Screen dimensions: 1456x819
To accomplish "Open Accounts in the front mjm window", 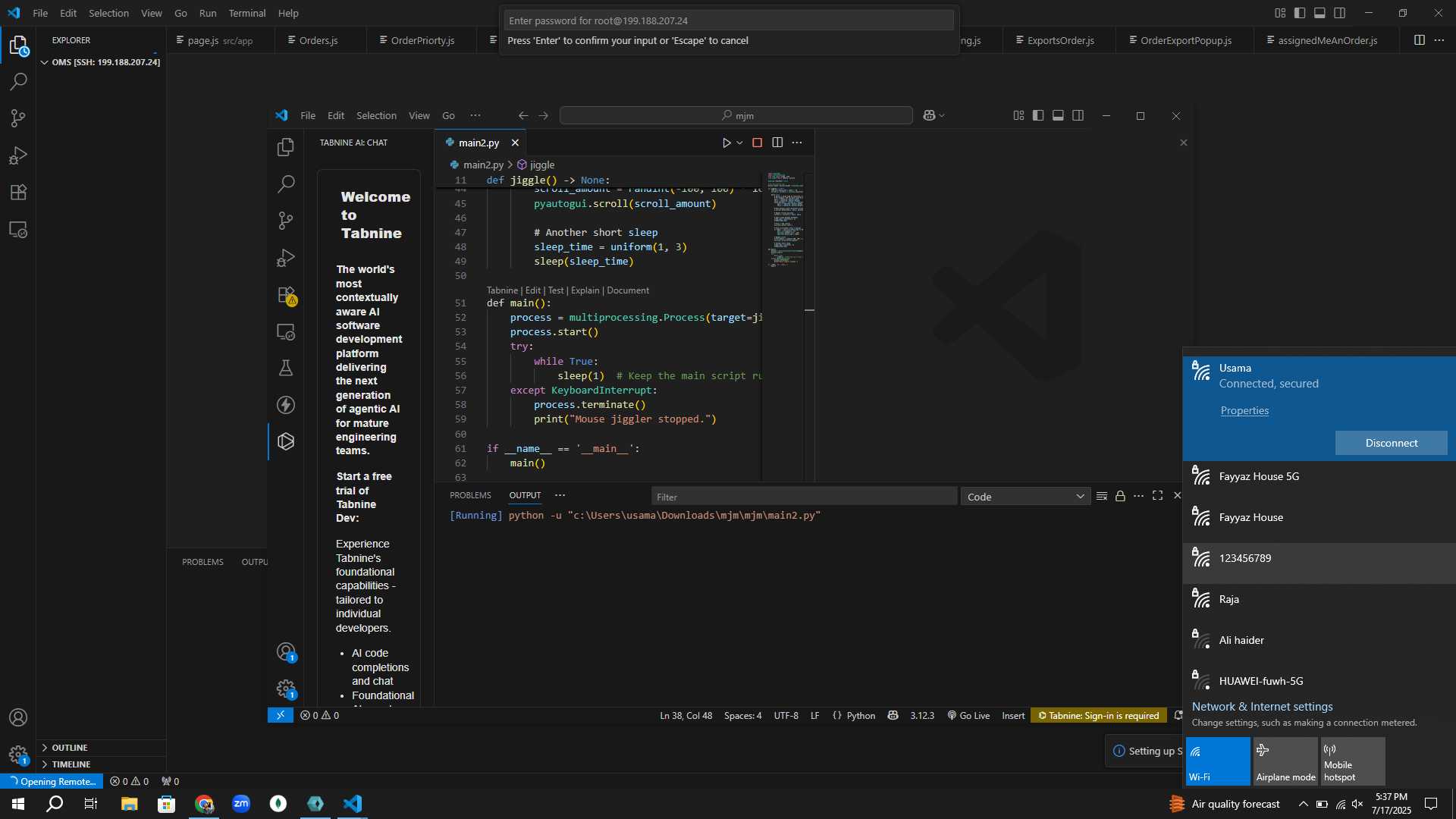I will 286,652.
